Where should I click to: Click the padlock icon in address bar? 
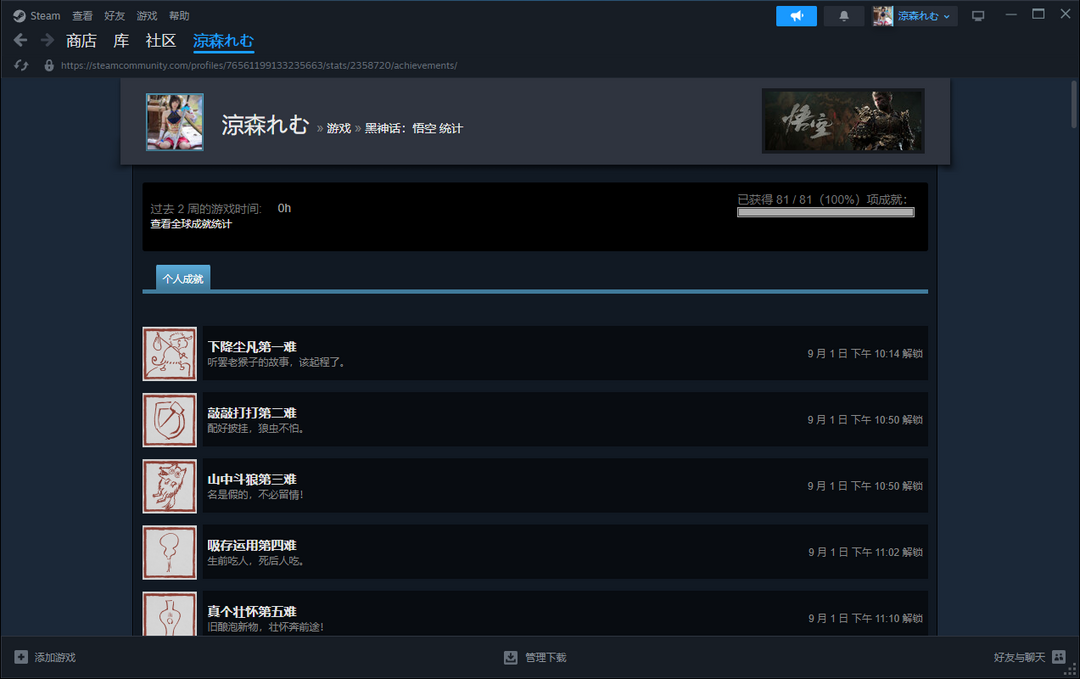(49, 65)
